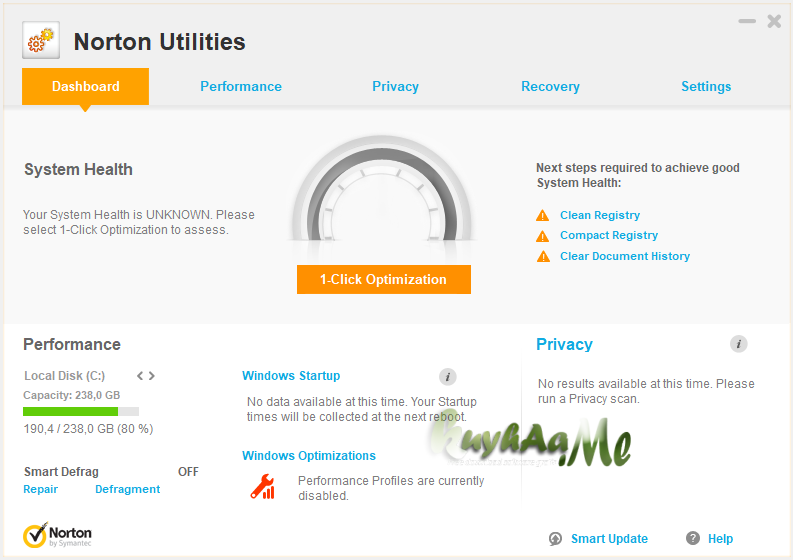Click the warning icon beside Compact Registry
This screenshot has height=560, width=793.
(543, 236)
